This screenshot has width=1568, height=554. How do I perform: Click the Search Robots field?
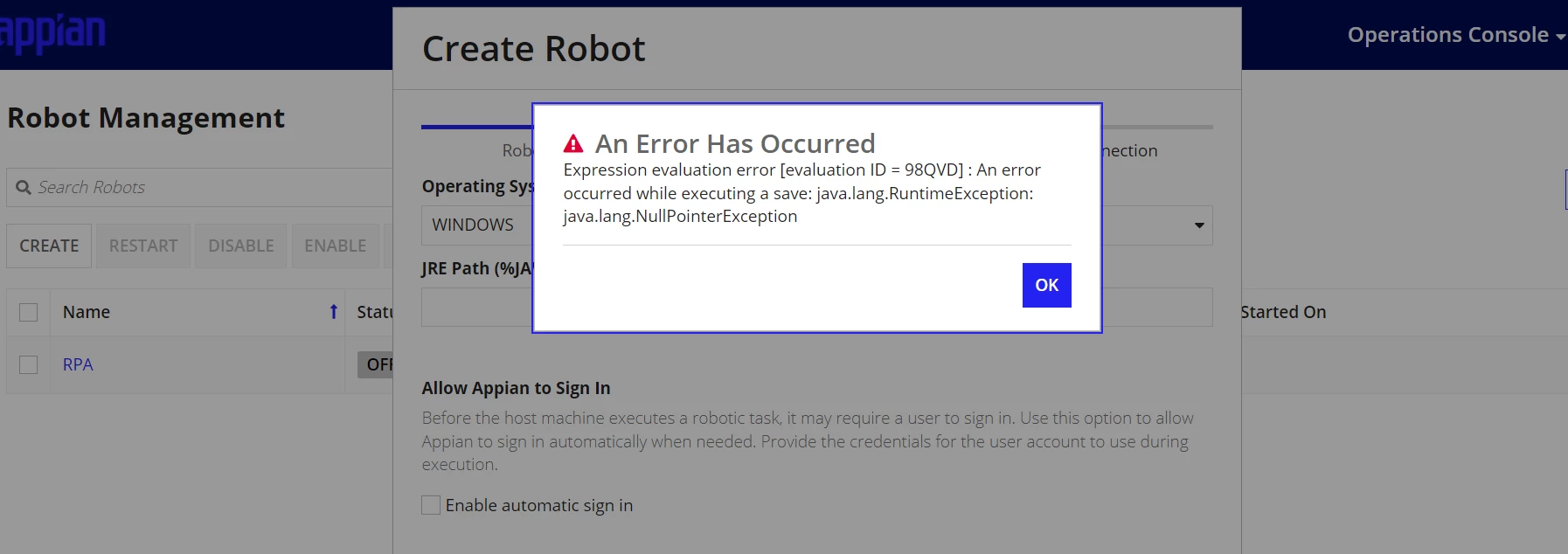(x=200, y=187)
